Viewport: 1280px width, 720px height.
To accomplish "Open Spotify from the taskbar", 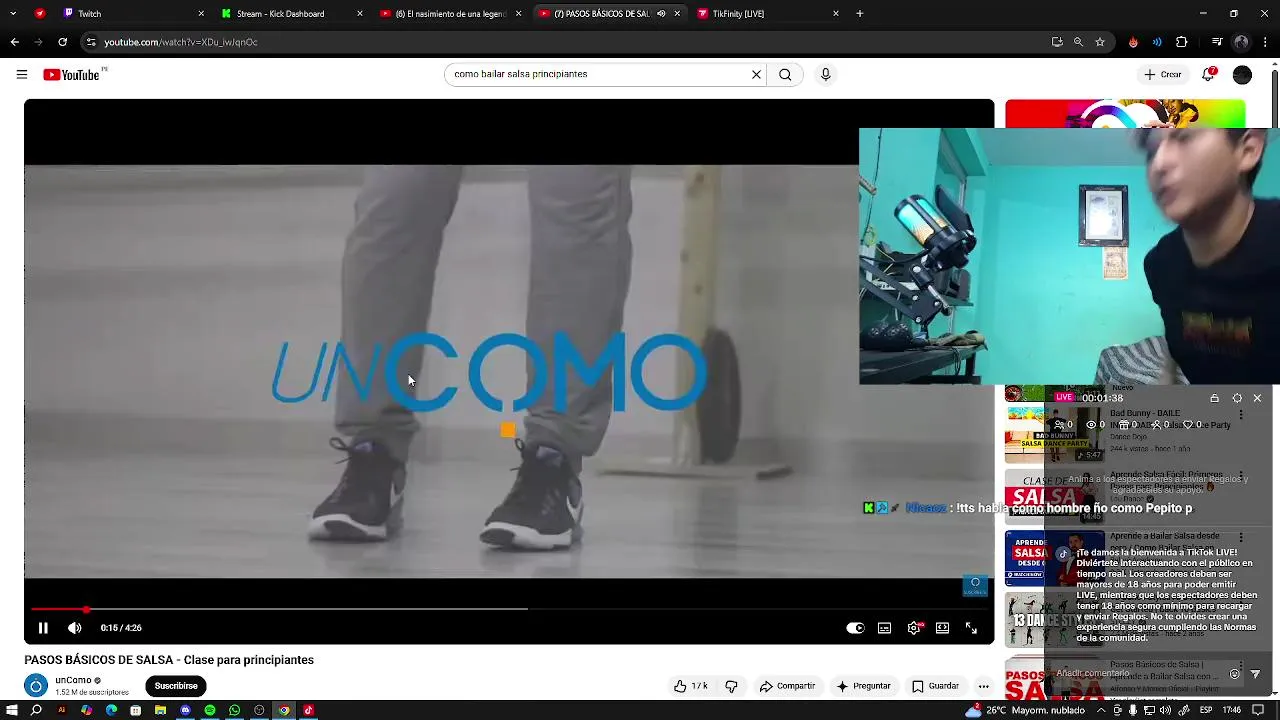I will click(210, 710).
